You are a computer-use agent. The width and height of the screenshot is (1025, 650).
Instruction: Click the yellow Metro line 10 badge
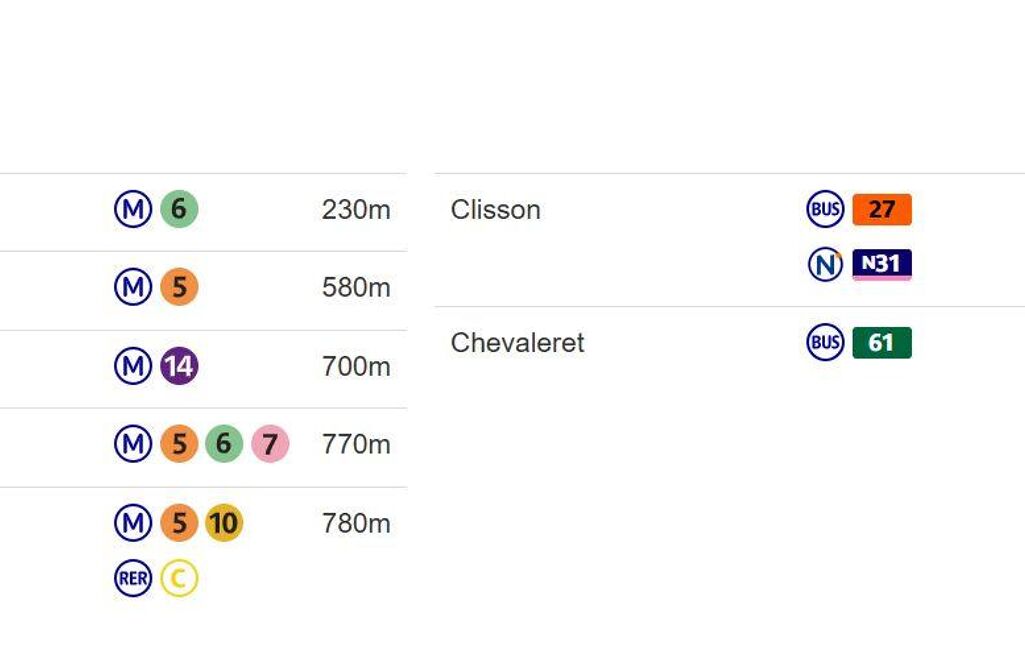point(224,523)
